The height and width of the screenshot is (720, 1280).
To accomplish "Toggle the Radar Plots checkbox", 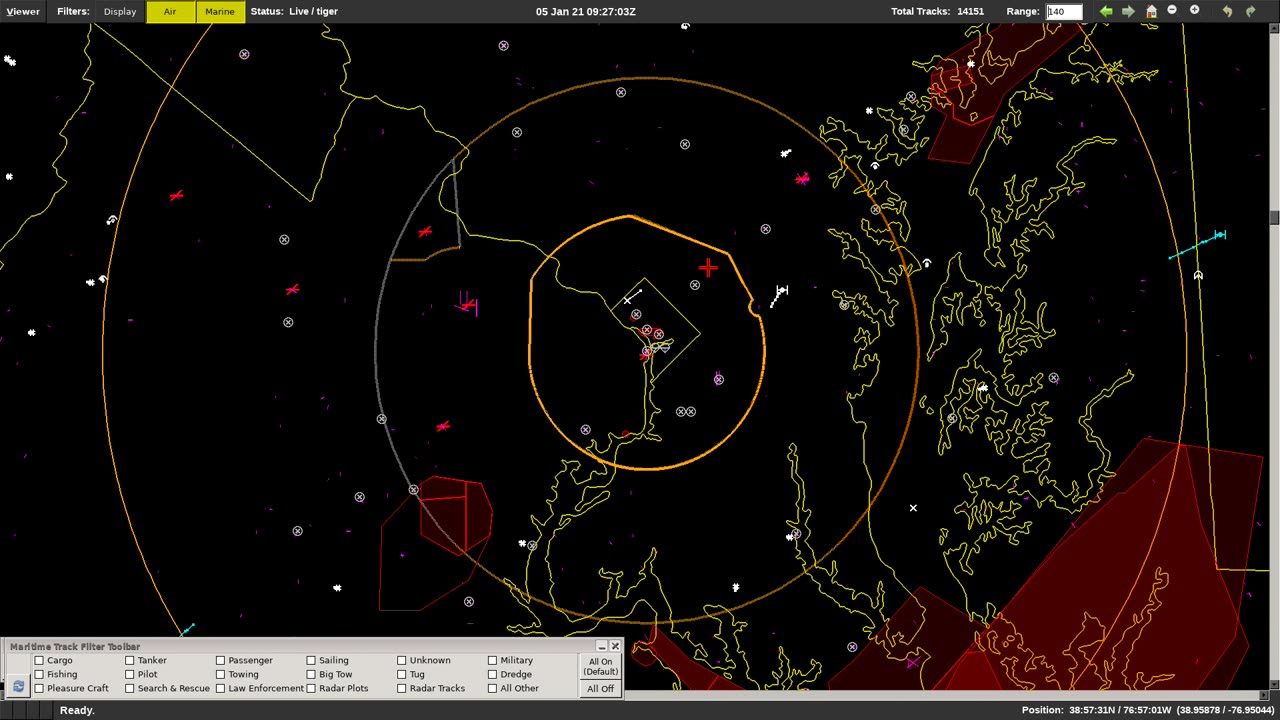I will point(311,688).
